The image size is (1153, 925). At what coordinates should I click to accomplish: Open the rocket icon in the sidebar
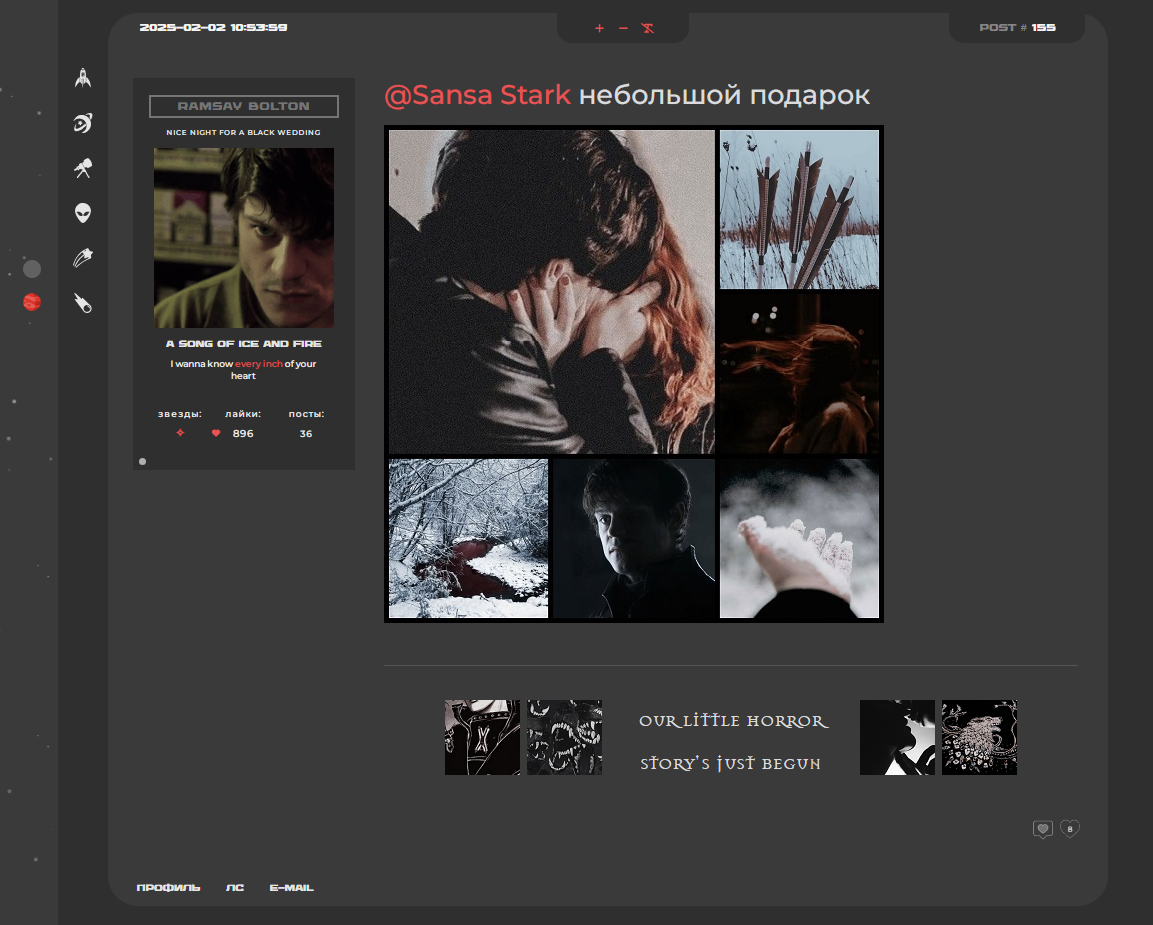pos(83,78)
